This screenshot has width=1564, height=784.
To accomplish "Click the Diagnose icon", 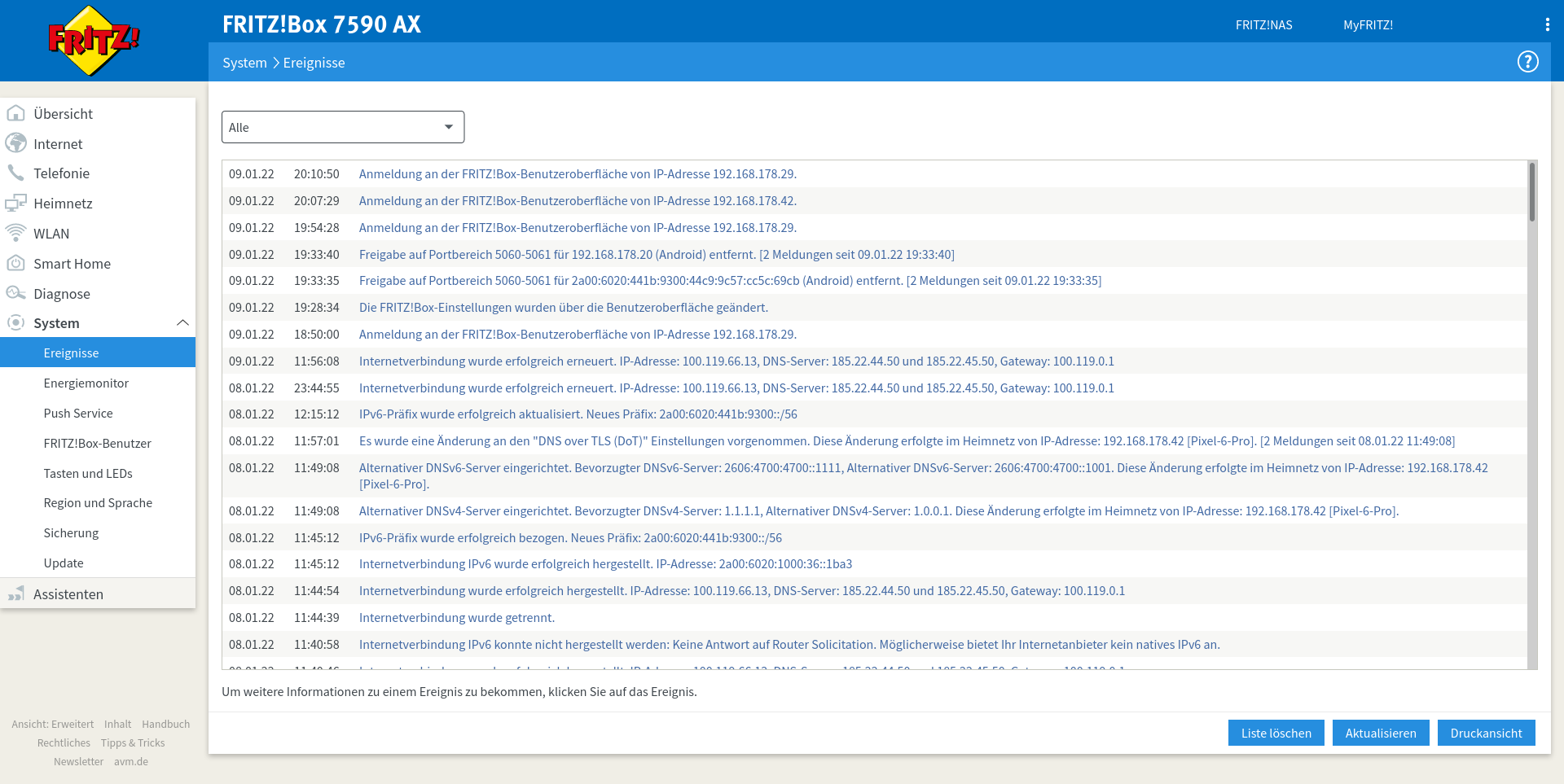I will [15, 293].
